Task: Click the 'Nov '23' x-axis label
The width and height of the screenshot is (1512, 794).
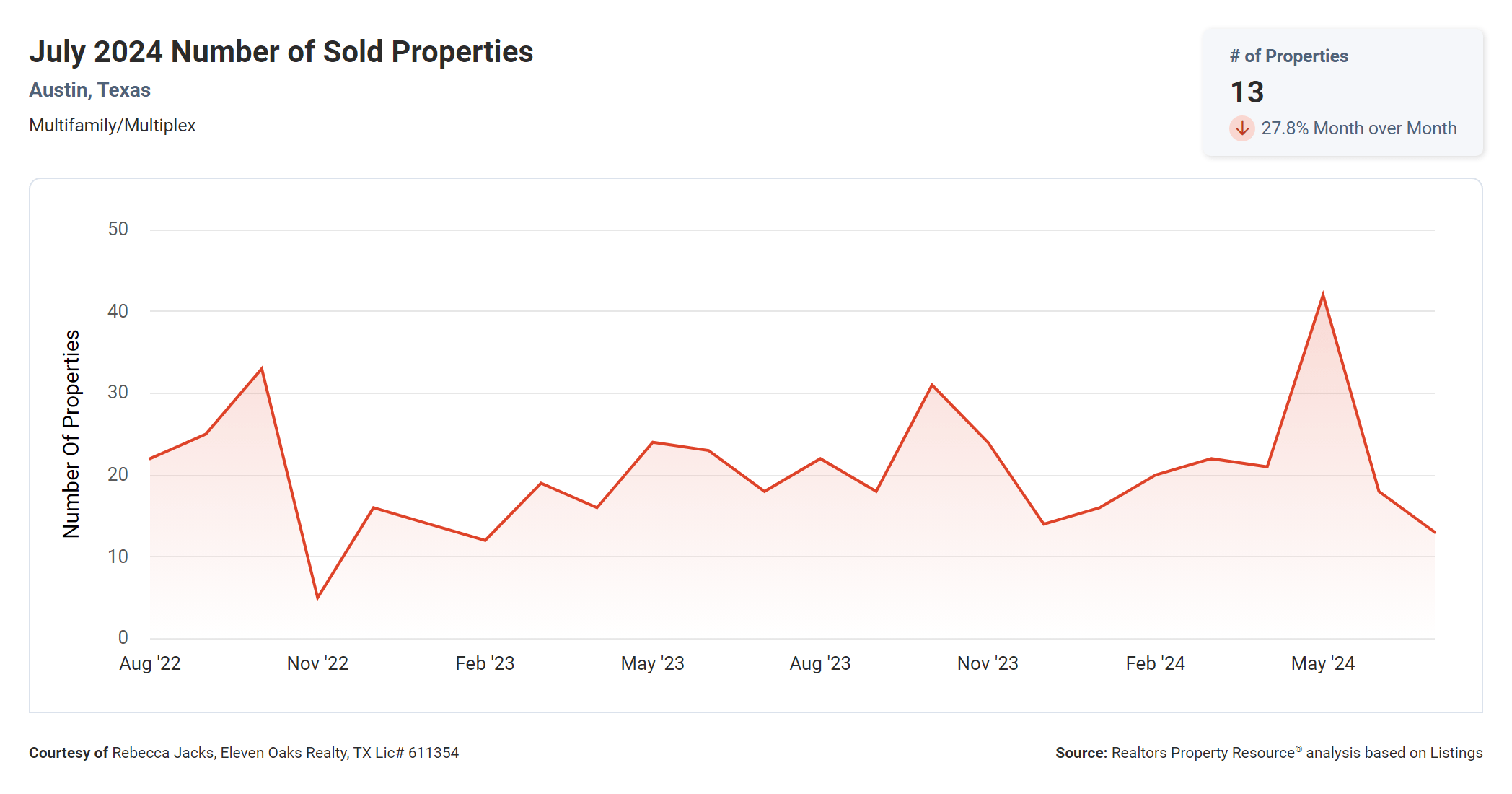Action: (988, 663)
